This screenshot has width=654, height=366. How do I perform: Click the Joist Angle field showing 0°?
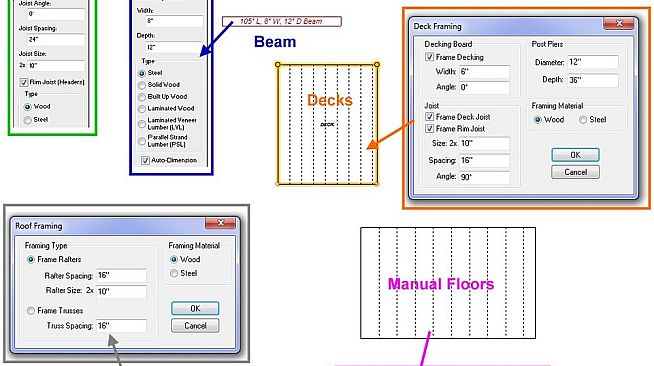click(56, 14)
